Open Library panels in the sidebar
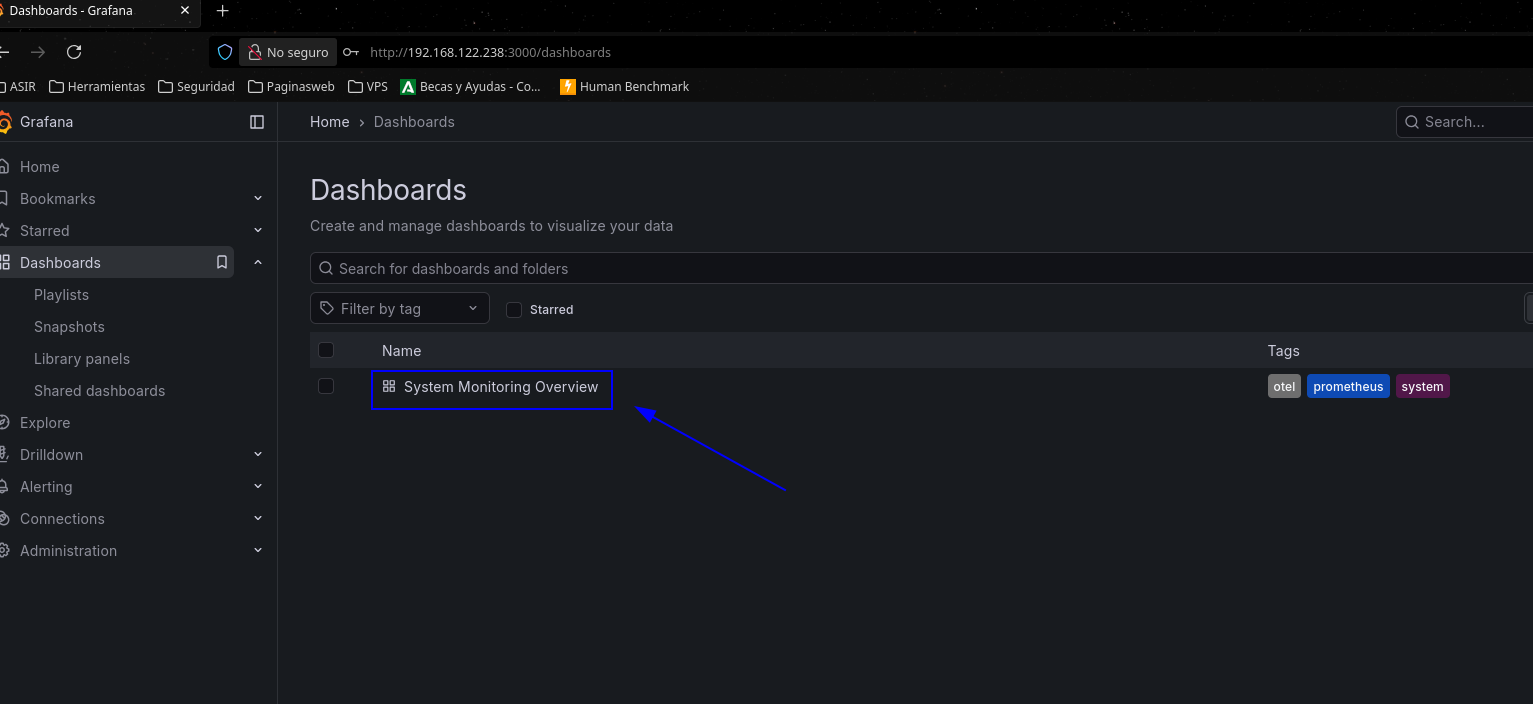 82,359
